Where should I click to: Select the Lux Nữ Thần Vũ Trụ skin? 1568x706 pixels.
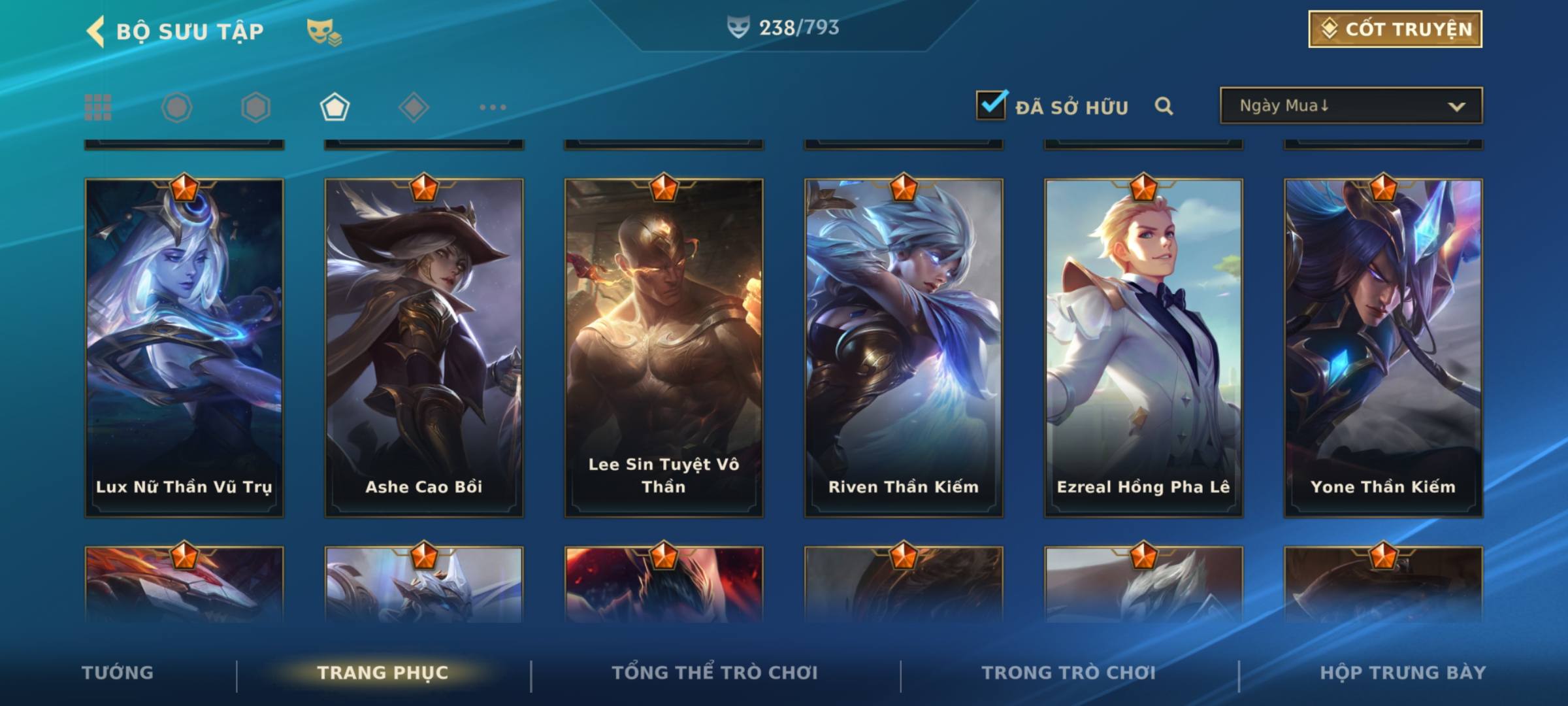click(x=184, y=348)
